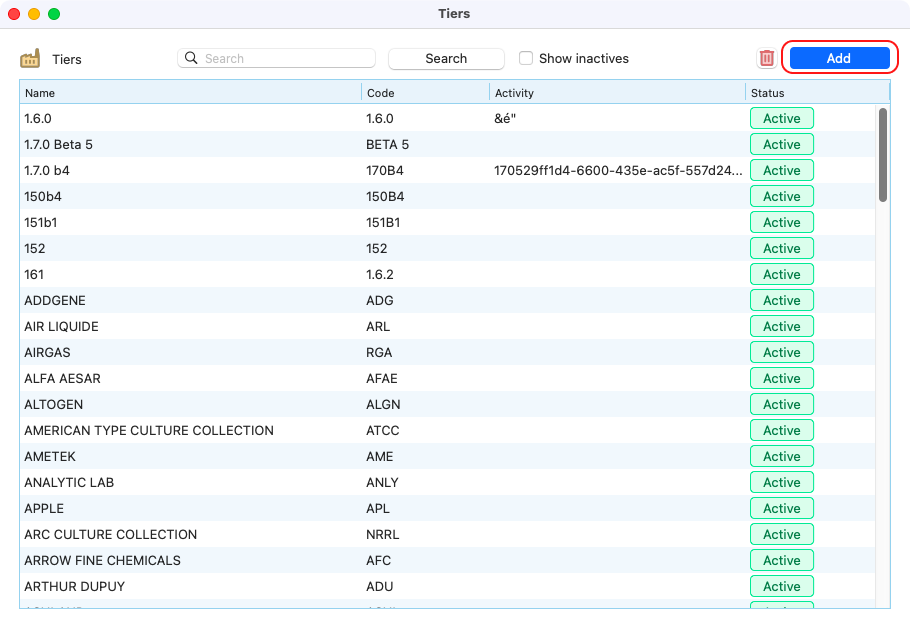This screenshot has width=910, height=628.
Task: Select the ALTOGEN row
Action: [447, 405]
